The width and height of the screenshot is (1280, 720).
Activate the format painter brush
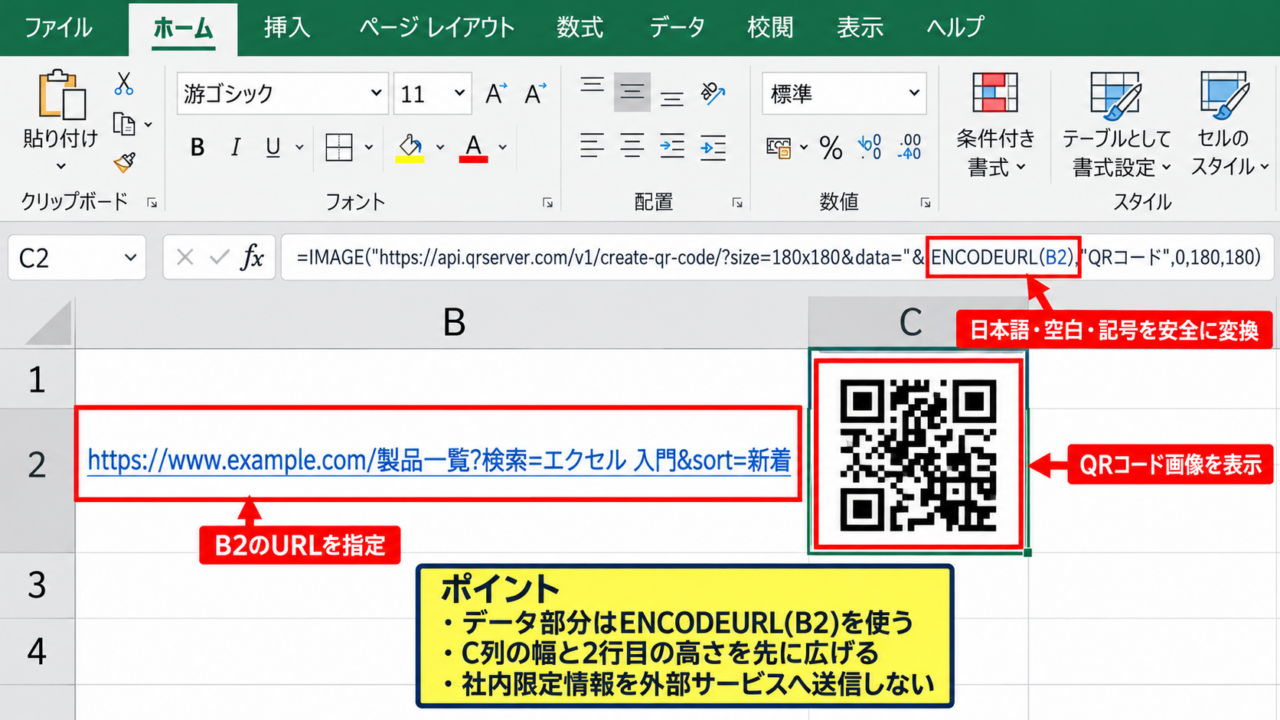124,162
